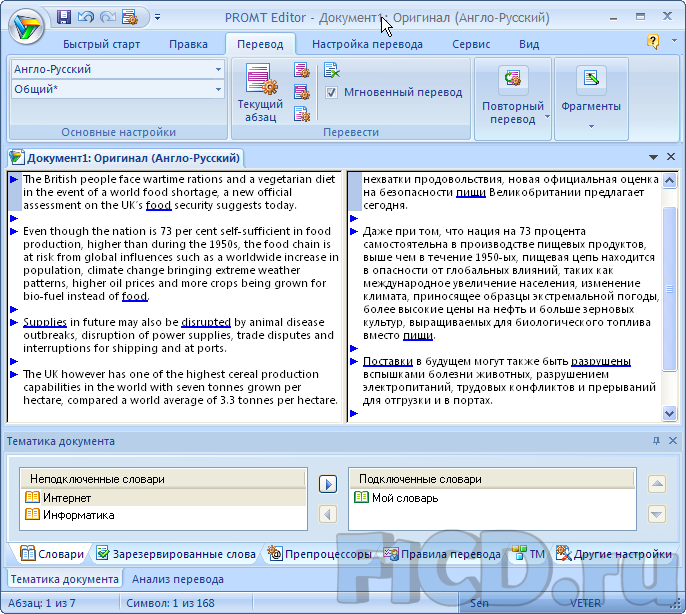Click the bottom small translate icon in Перевести group
Viewport: 686px width, 614px height.
click(302, 114)
